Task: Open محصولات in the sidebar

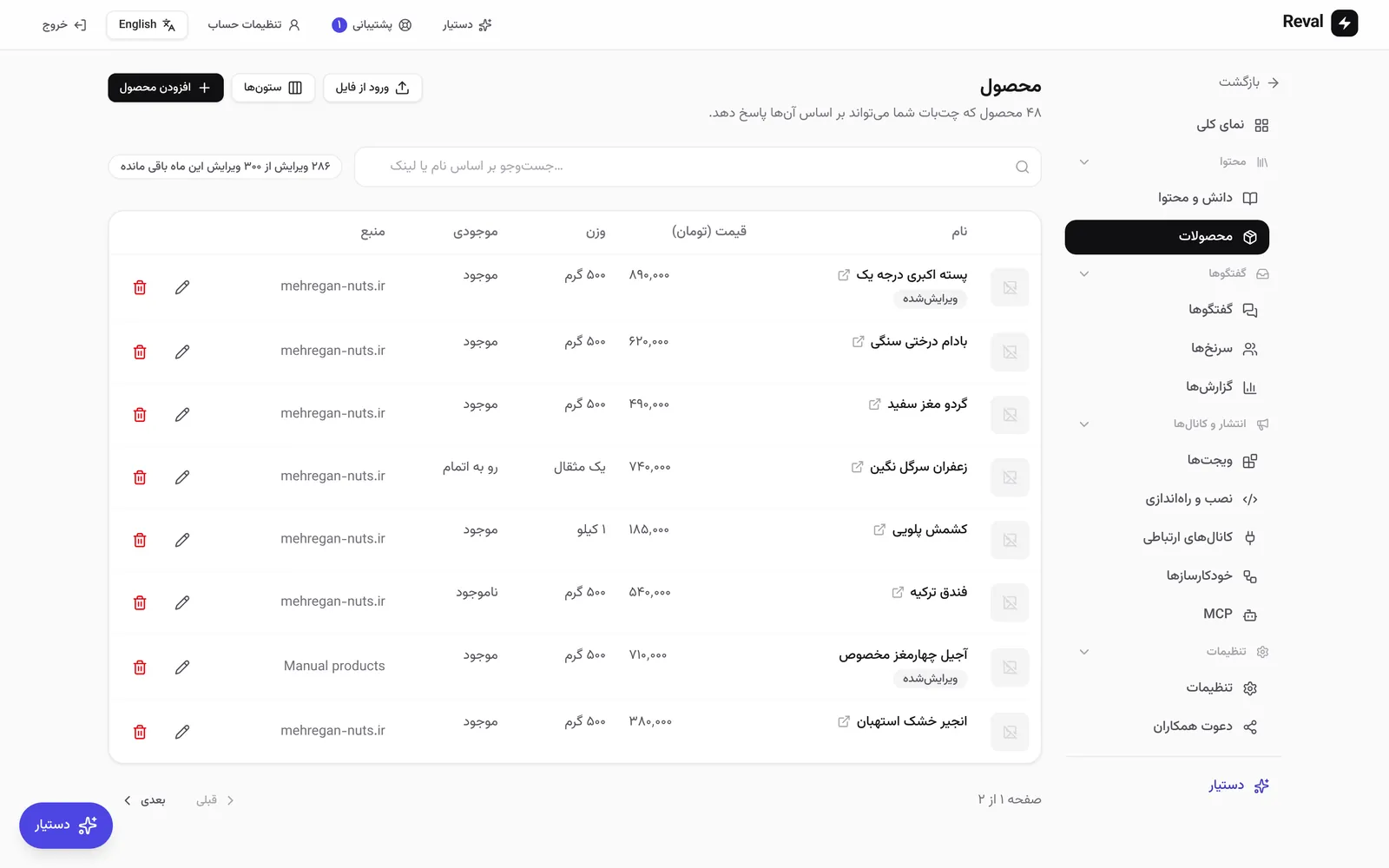Action: pos(1167,237)
